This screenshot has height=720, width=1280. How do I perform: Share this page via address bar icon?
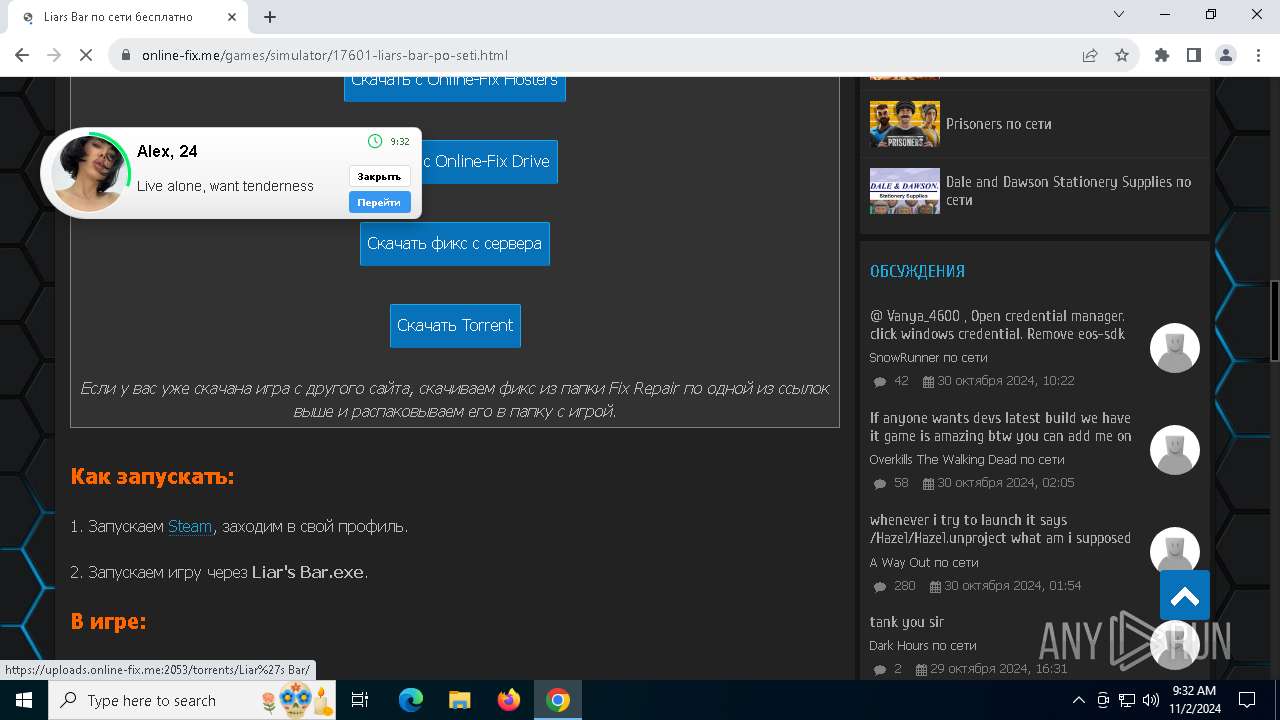(1090, 55)
